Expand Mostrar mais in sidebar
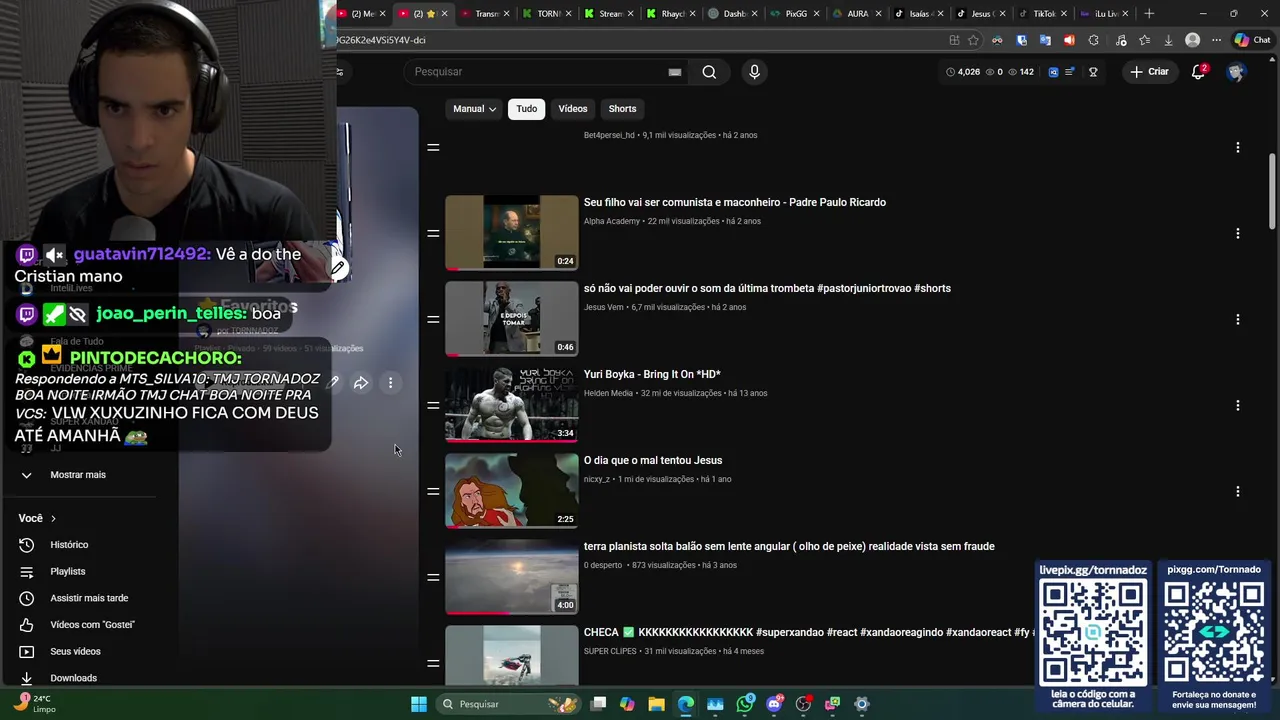This screenshot has height=720, width=1280. tap(78, 475)
